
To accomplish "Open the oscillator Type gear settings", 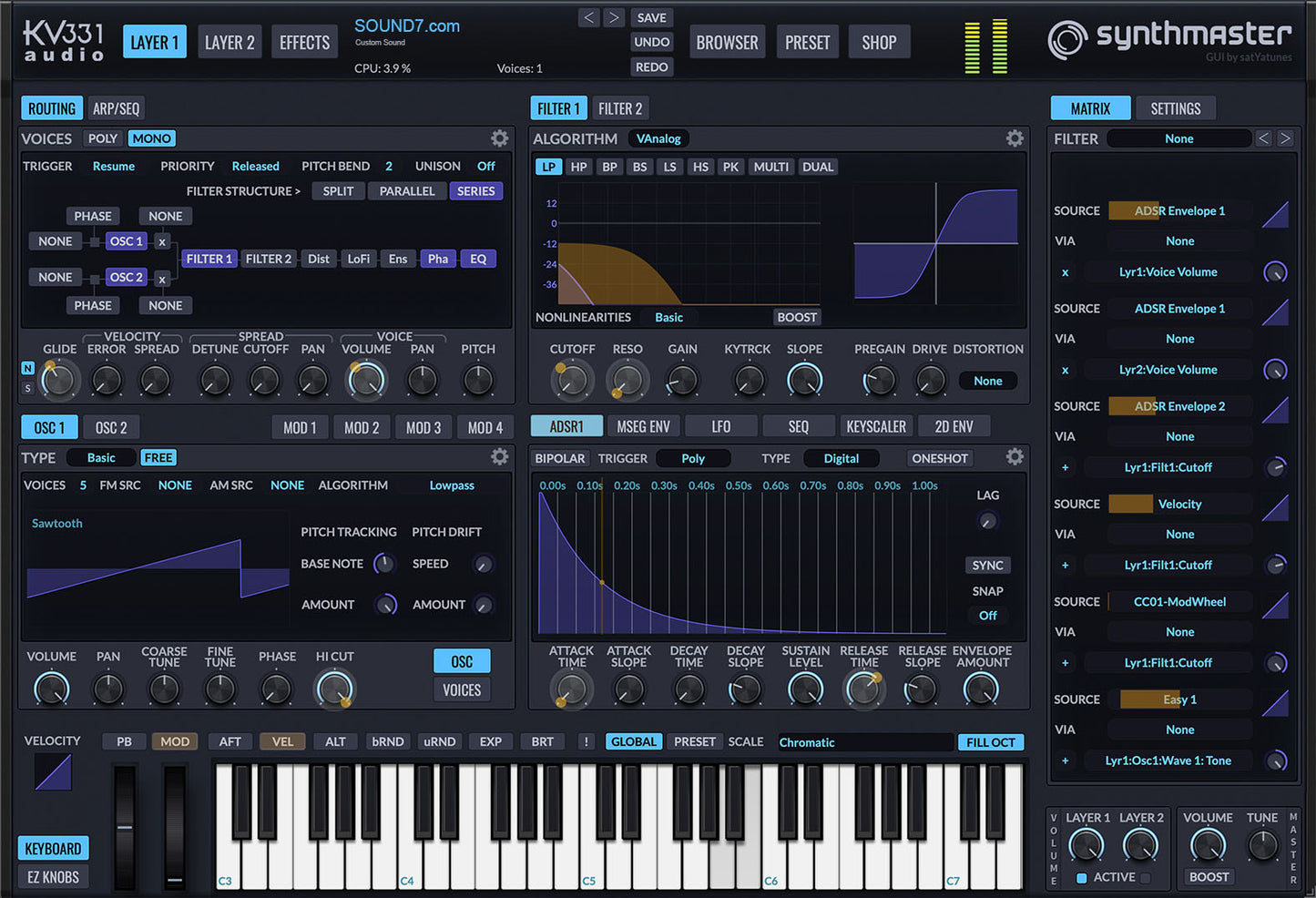I will (x=499, y=457).
